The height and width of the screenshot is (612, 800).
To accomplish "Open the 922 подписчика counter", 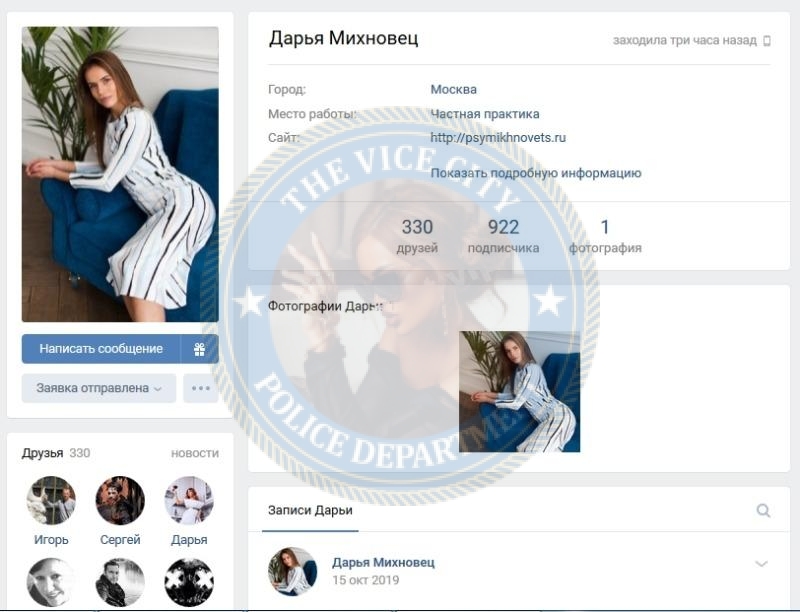I will point(504,236).
